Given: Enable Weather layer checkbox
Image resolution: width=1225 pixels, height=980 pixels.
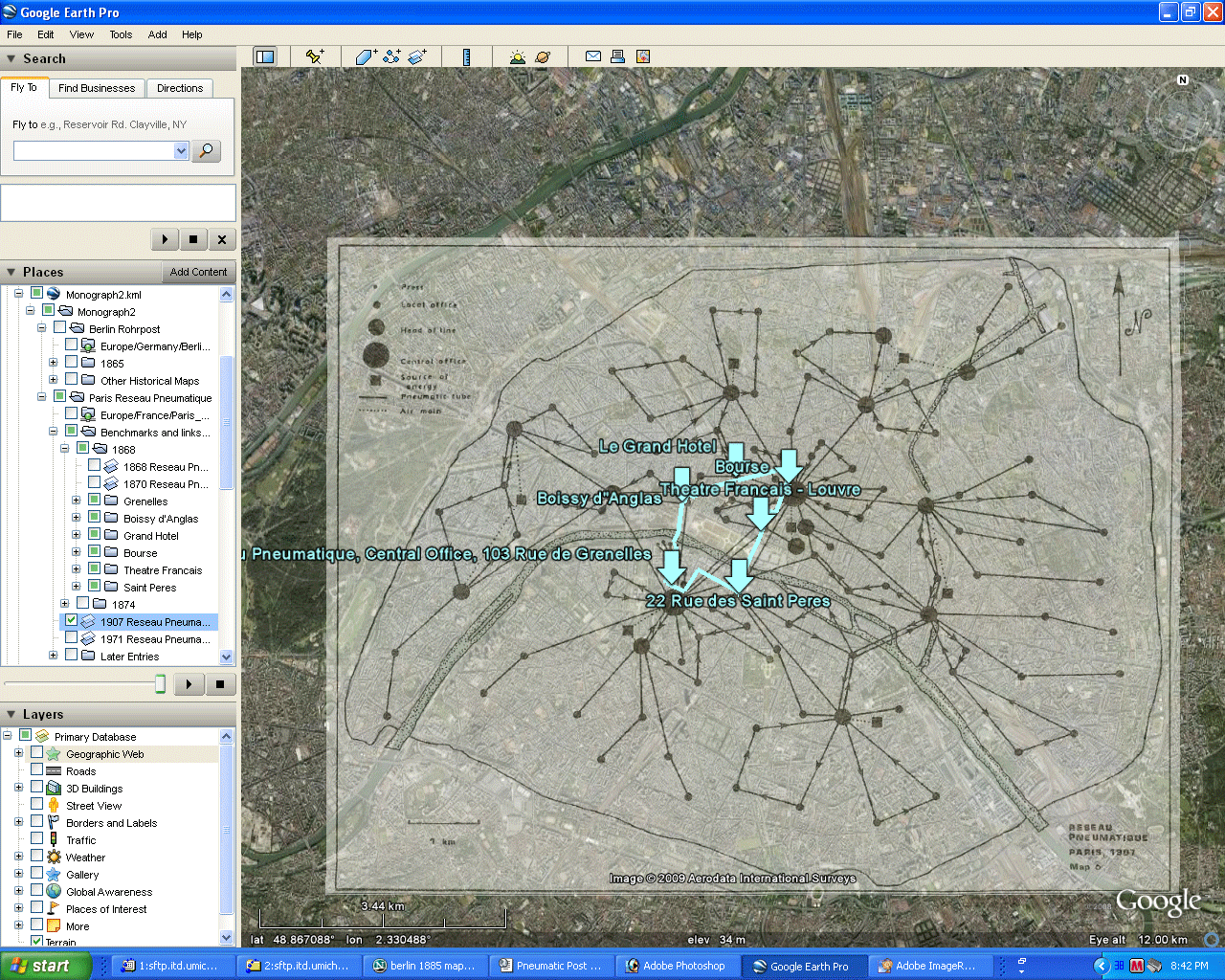Looking at the screenshot, I should [x=37, y=856].
